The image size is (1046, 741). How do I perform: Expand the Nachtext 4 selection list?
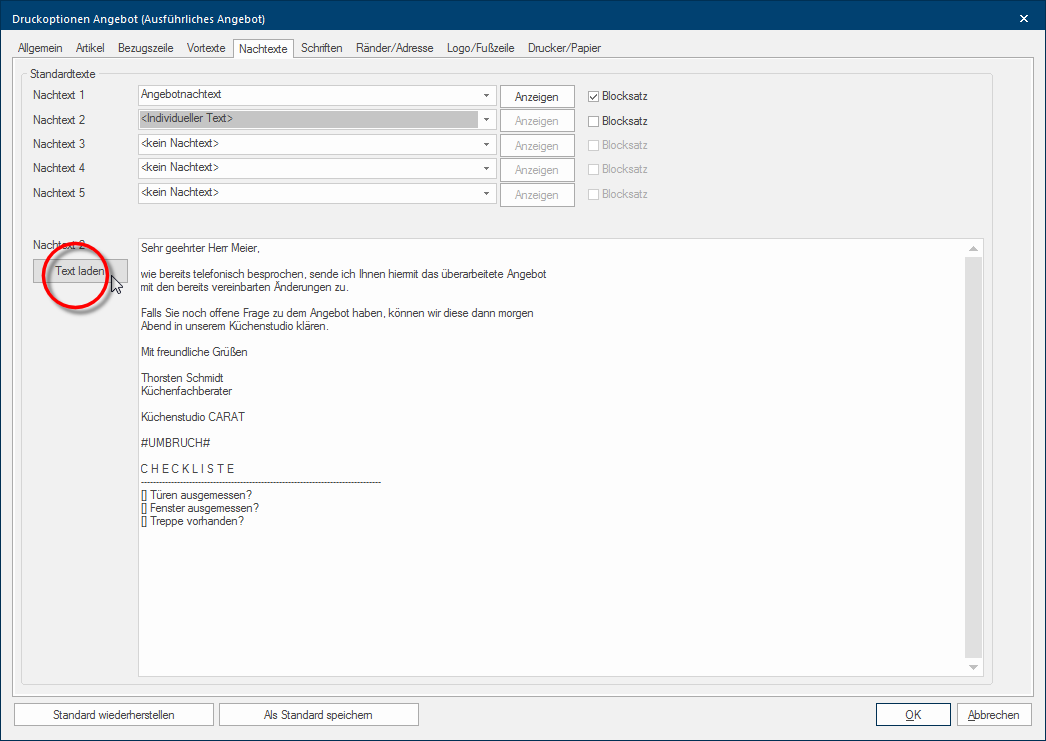[486, 168]
